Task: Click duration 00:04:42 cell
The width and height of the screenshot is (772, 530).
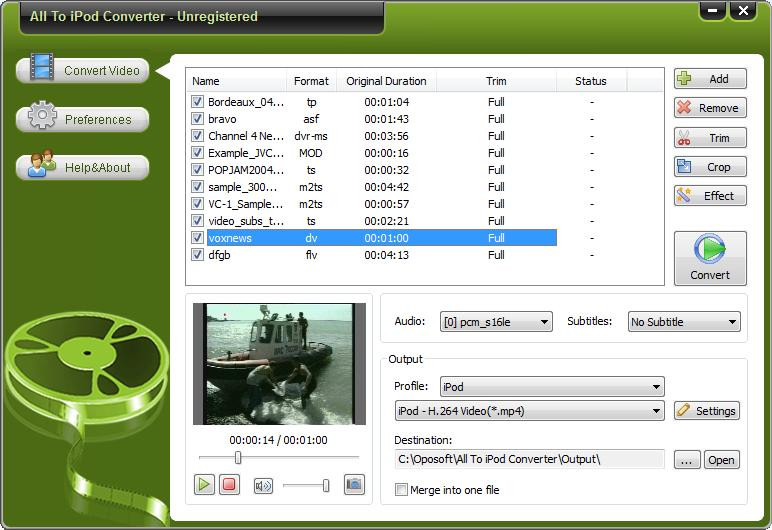Action: click(386, 187)
